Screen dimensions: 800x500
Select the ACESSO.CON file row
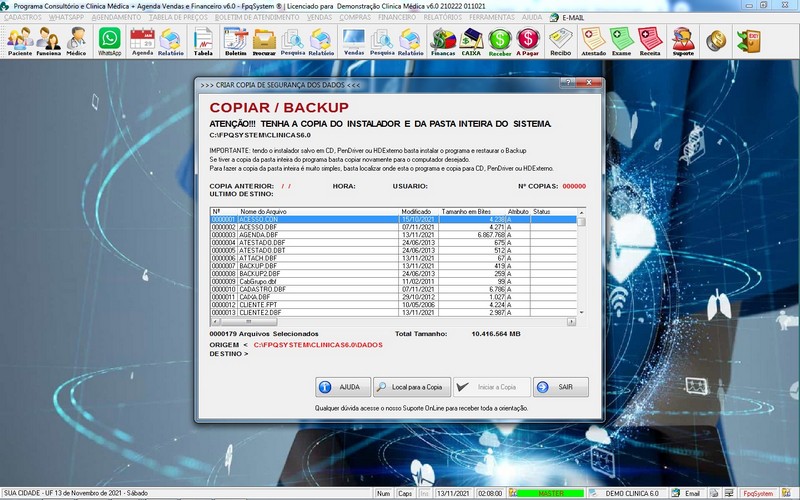click(393, 219)
